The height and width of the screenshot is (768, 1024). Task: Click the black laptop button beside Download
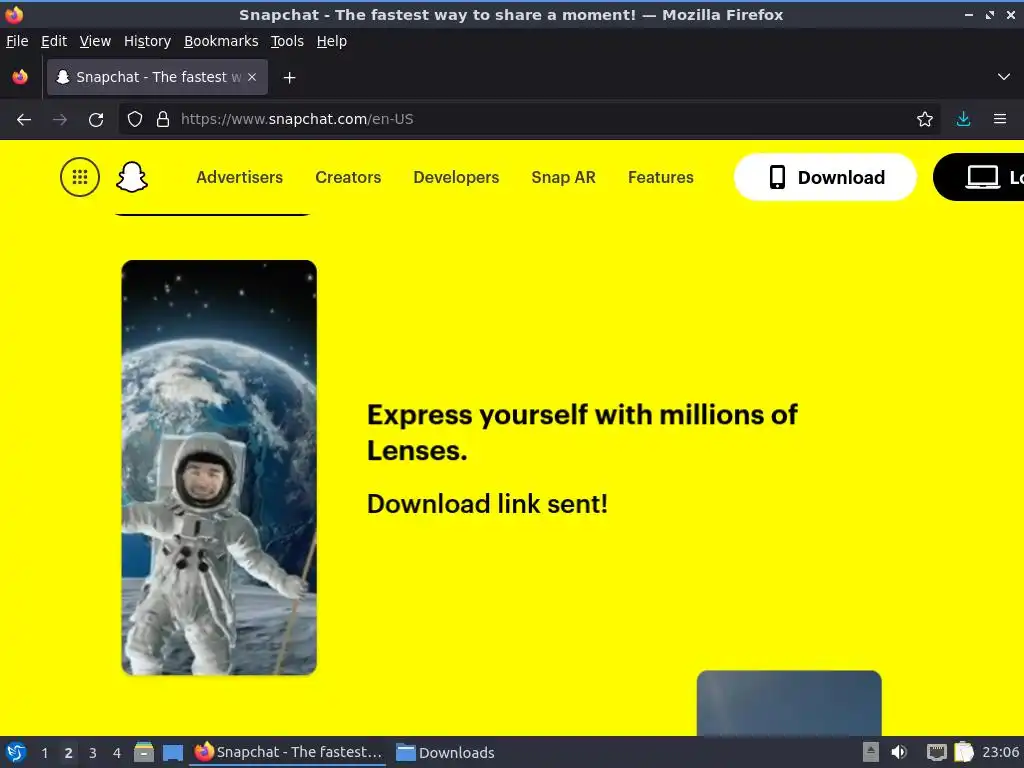click(979, 177)
